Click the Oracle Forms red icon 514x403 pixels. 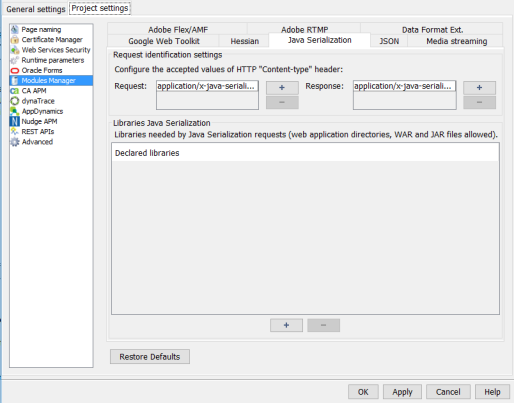pos(15,70)
